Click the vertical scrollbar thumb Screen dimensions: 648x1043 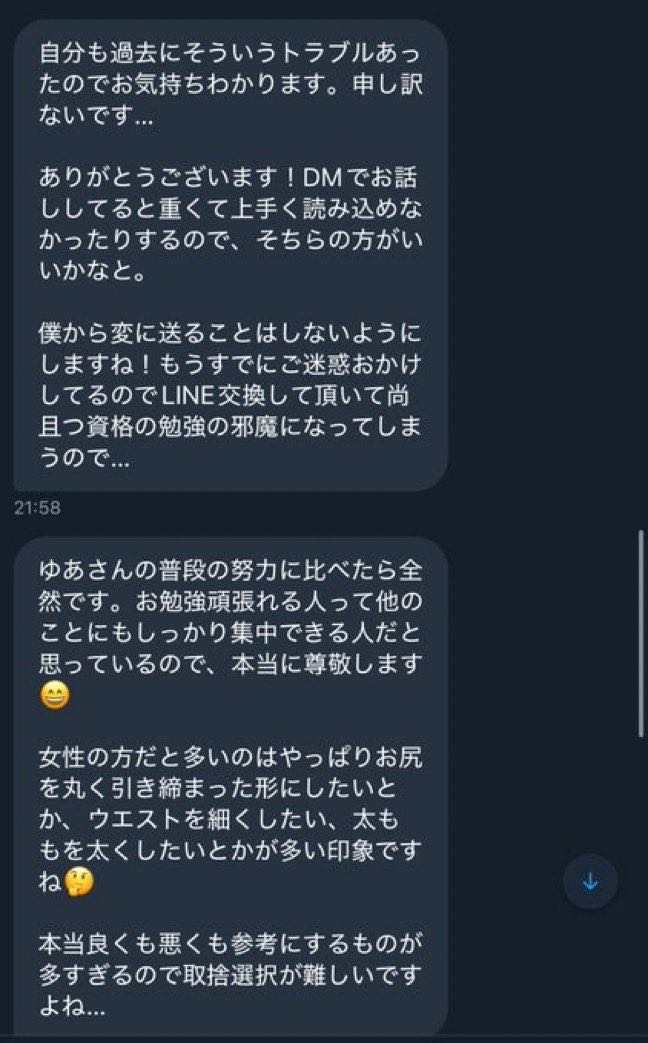coord(641,634)
